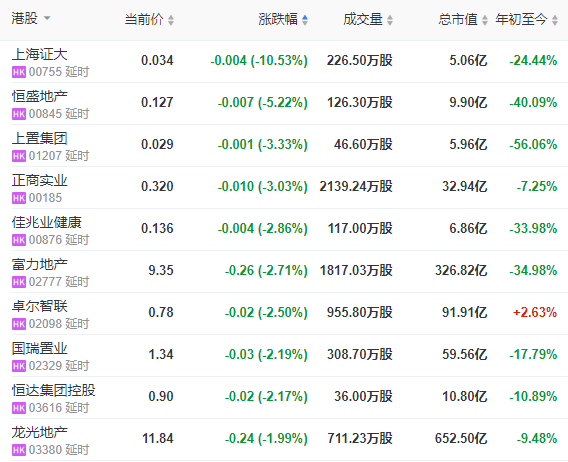Click volume 2139.24万股

(x=356, y=186)
